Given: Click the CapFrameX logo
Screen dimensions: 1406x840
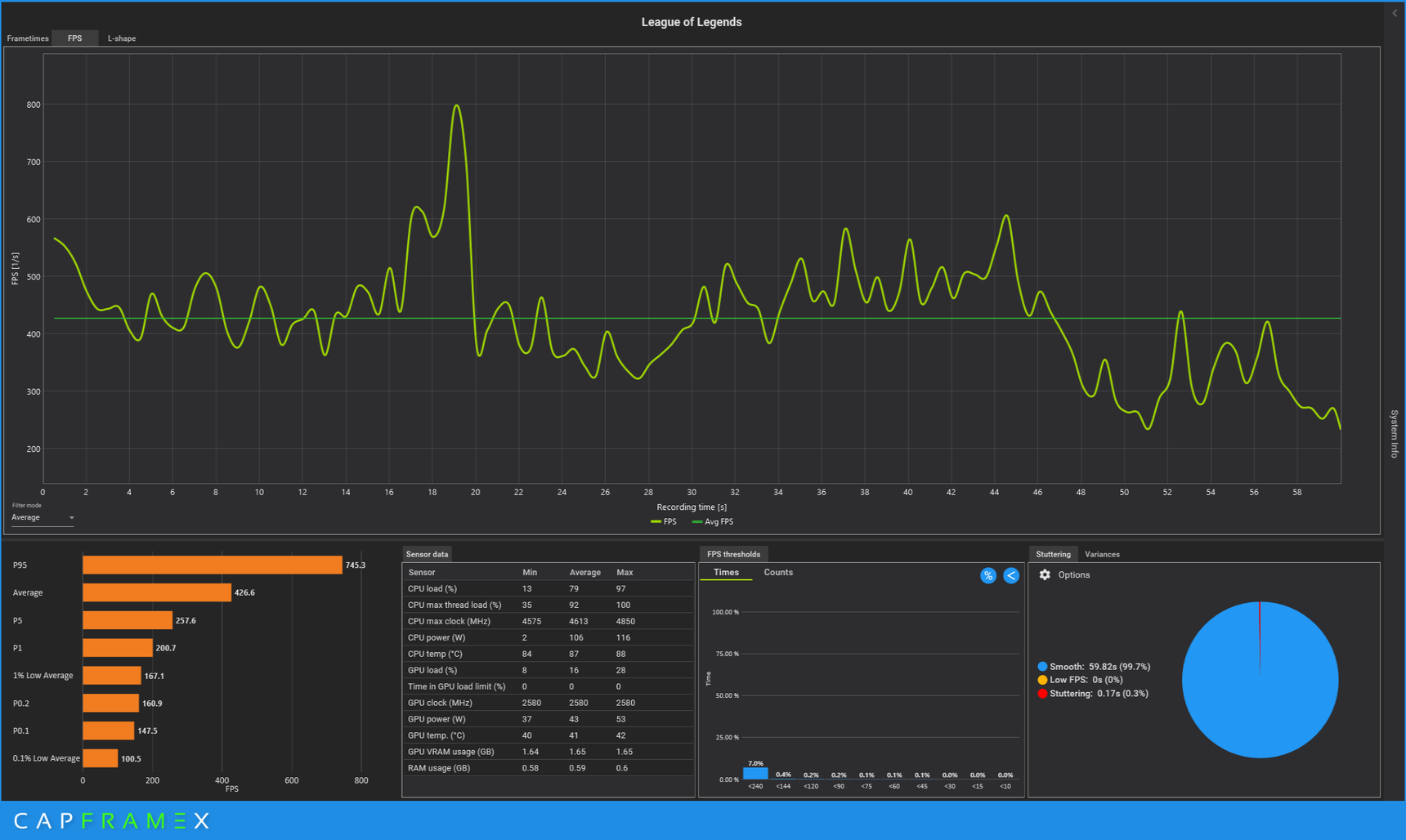Looking at the screenshot, I should 111,820.
